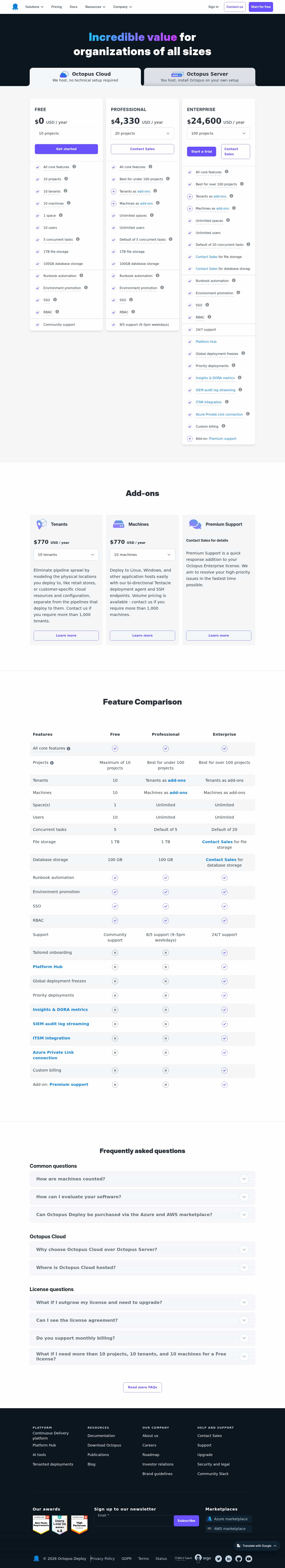The width and height of the screenshot is (285, 1568).
Task: Switch to the Octopus Server tab
Action: (199, 77)
